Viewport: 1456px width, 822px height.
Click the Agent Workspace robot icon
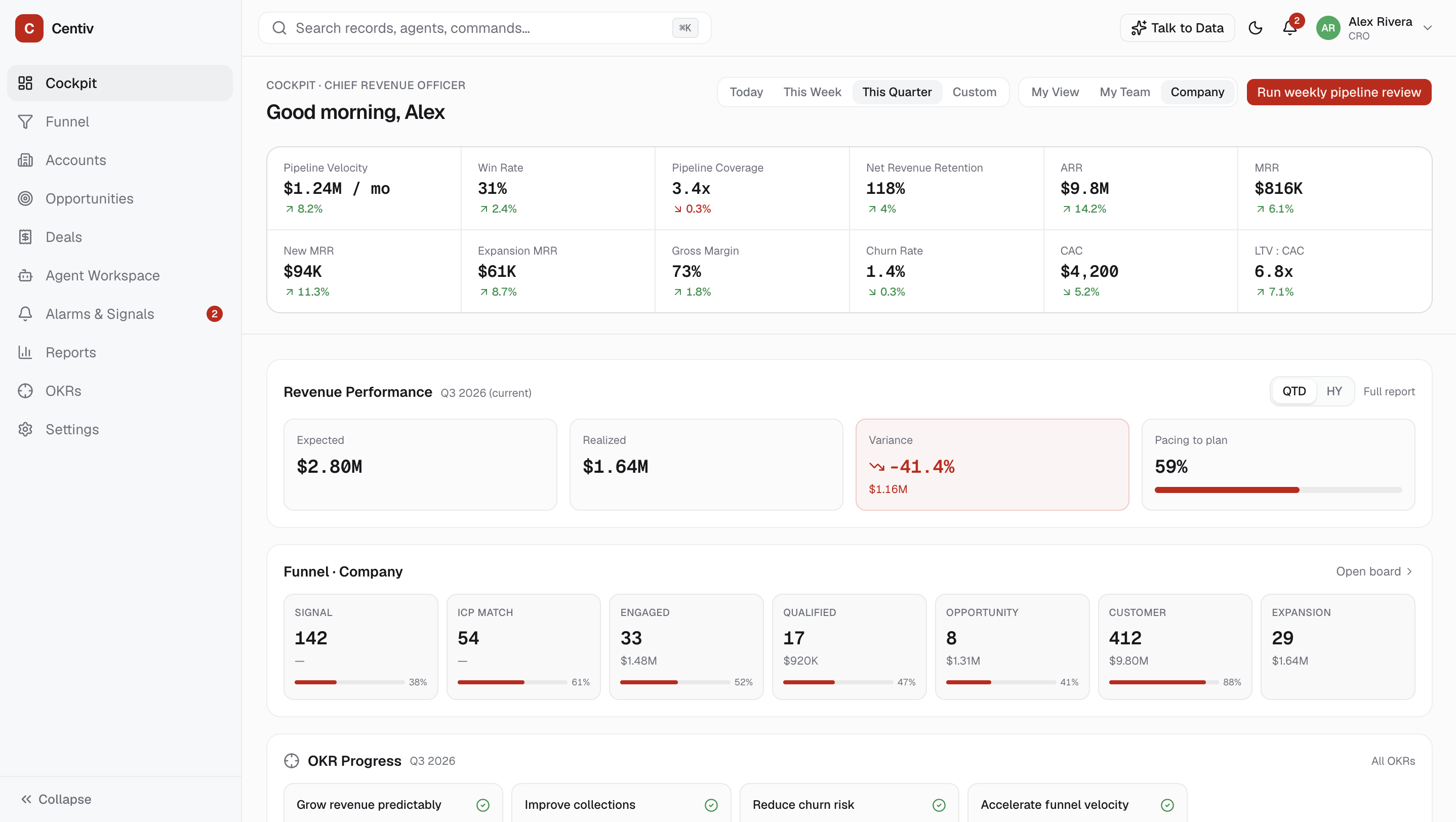click(25, 275)
